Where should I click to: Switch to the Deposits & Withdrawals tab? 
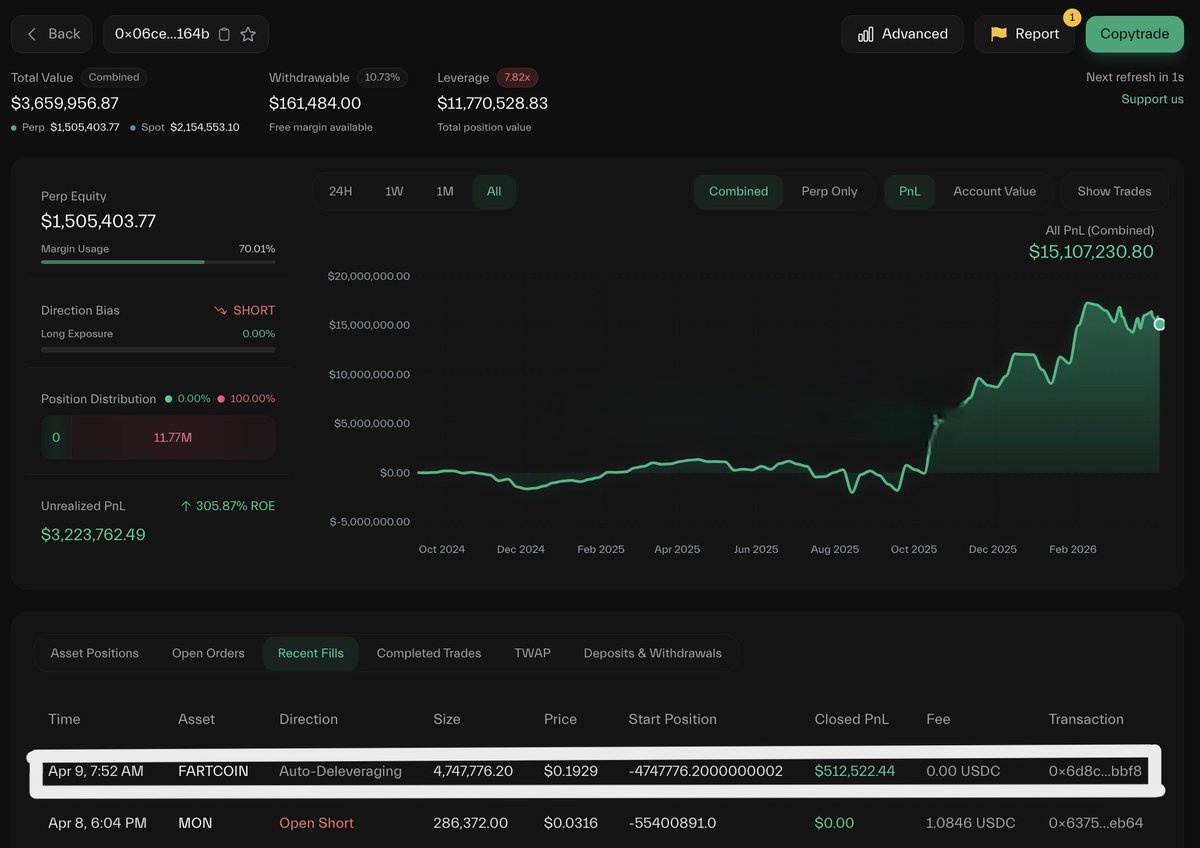(x=652, y=653)
